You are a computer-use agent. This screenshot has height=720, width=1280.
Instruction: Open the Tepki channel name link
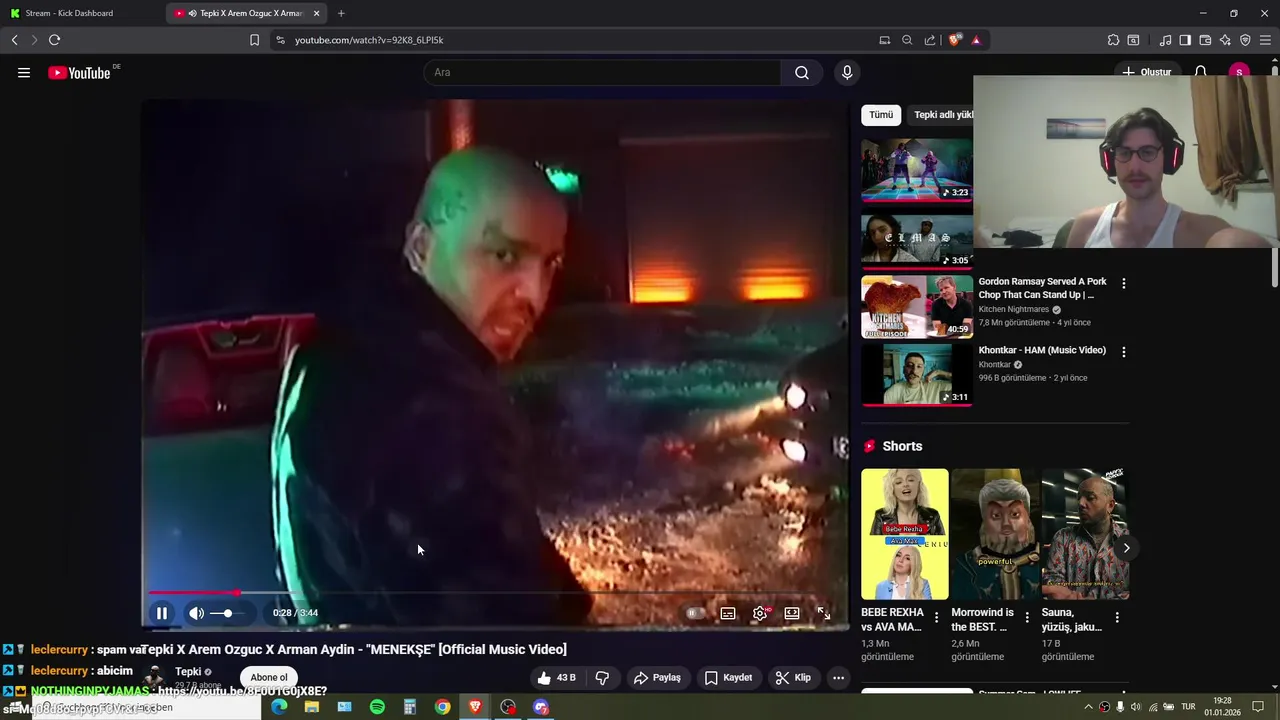coord(188,671)
